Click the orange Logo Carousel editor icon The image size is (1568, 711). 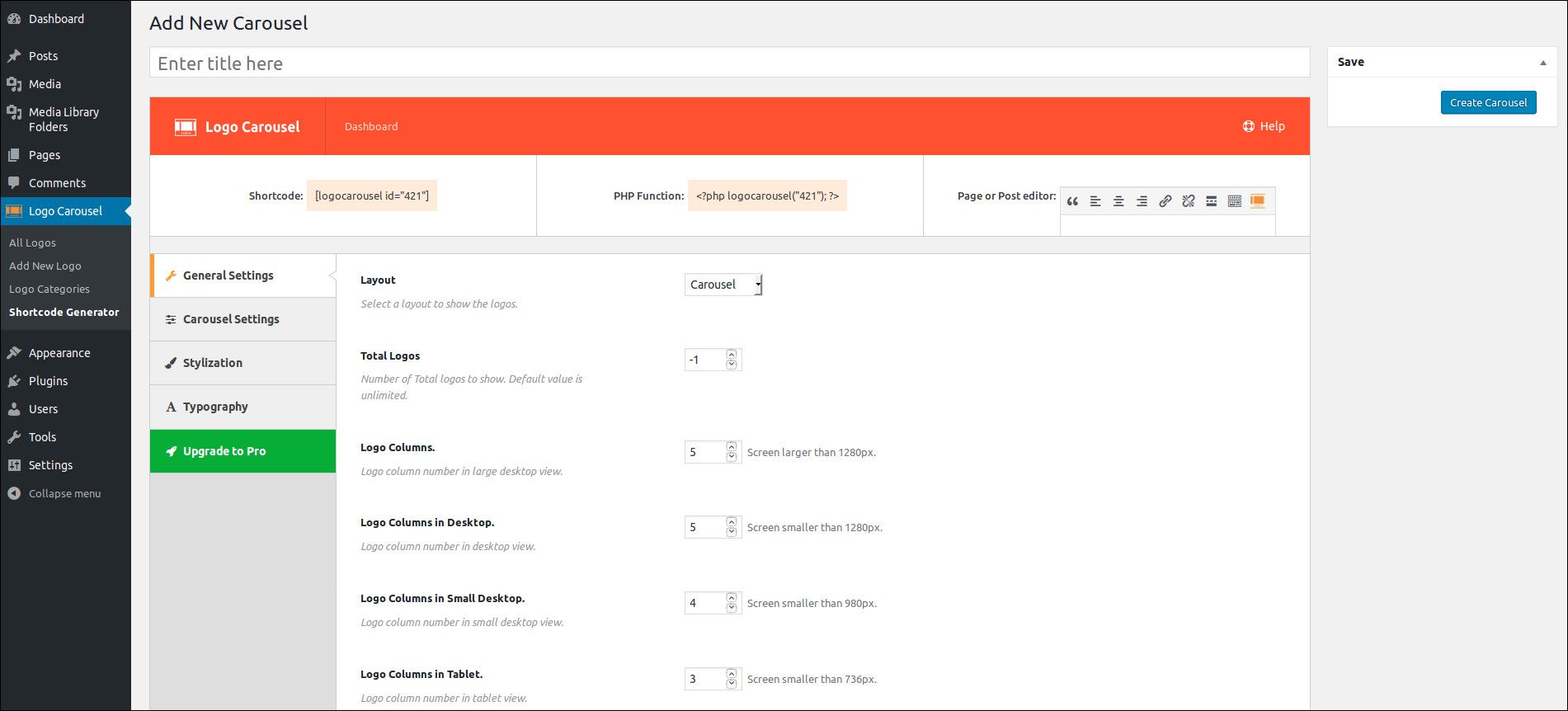click(1257, 201)
